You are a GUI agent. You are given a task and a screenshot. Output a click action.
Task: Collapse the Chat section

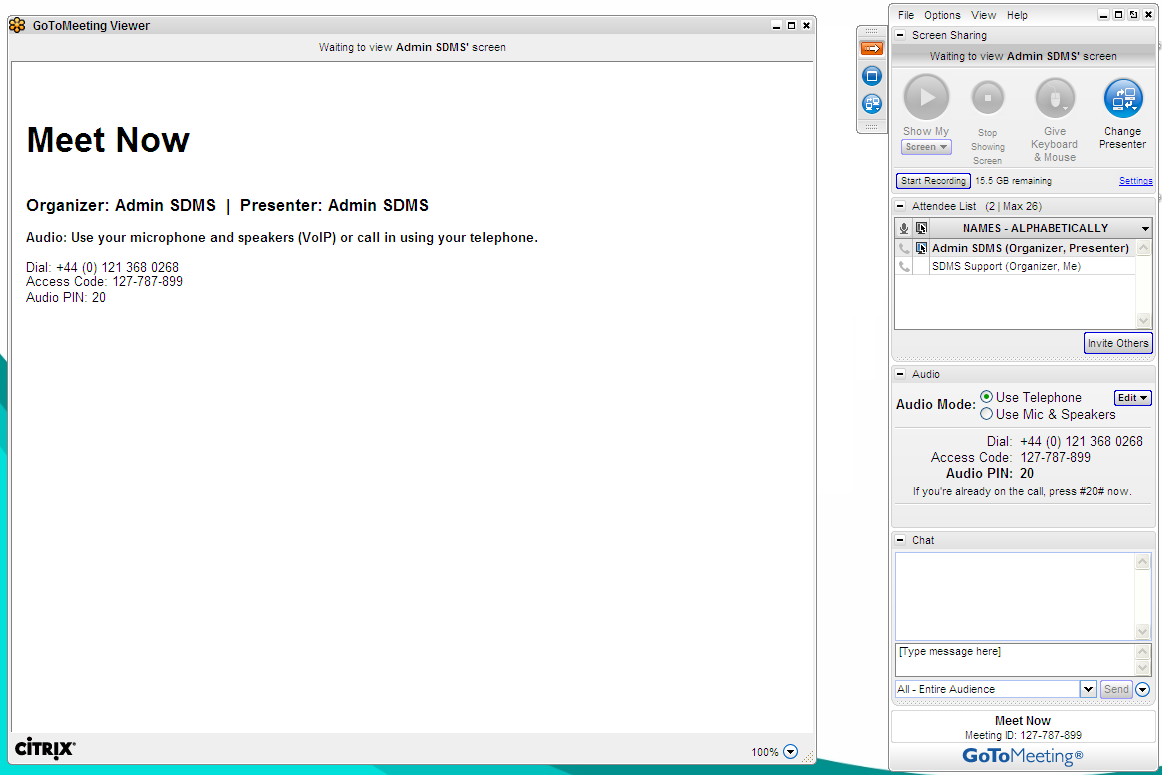pyautogui.click(x=900, y=540)
